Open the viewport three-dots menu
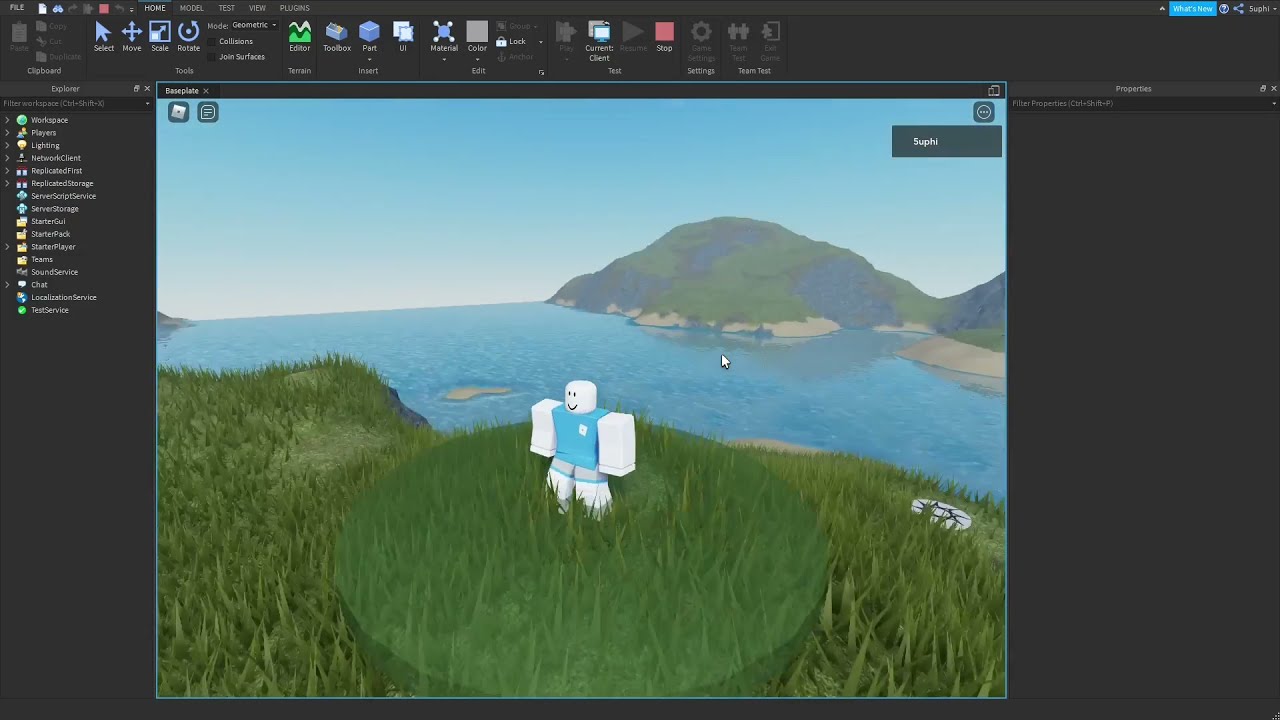 [984, 112]
